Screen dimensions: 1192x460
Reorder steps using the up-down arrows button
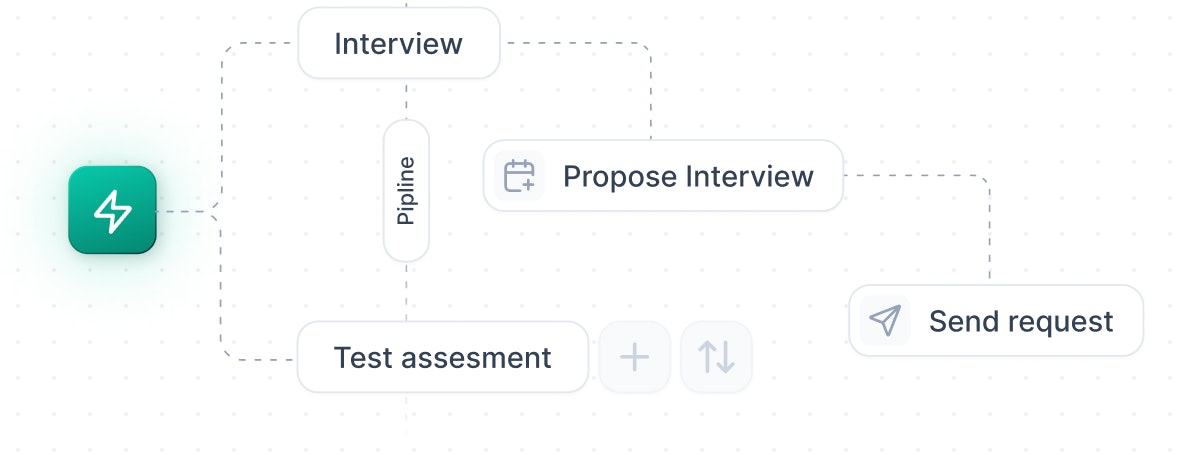(x=716, y=357)
